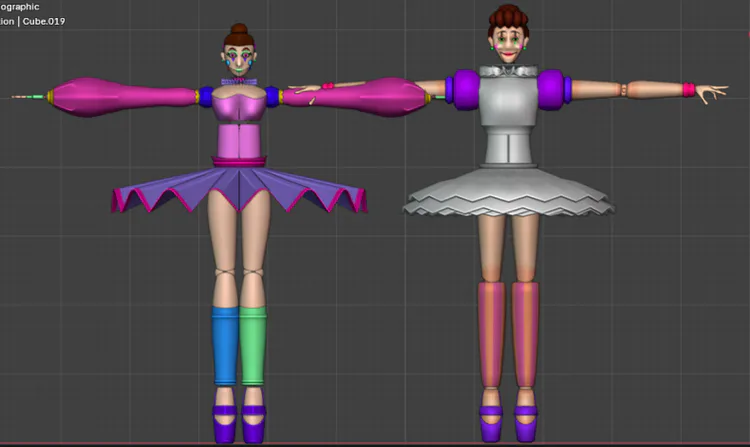The height and width of the screenshot is (447, 750).
Task: Select the pink bracelet beside the open hand
Action: 689,89
